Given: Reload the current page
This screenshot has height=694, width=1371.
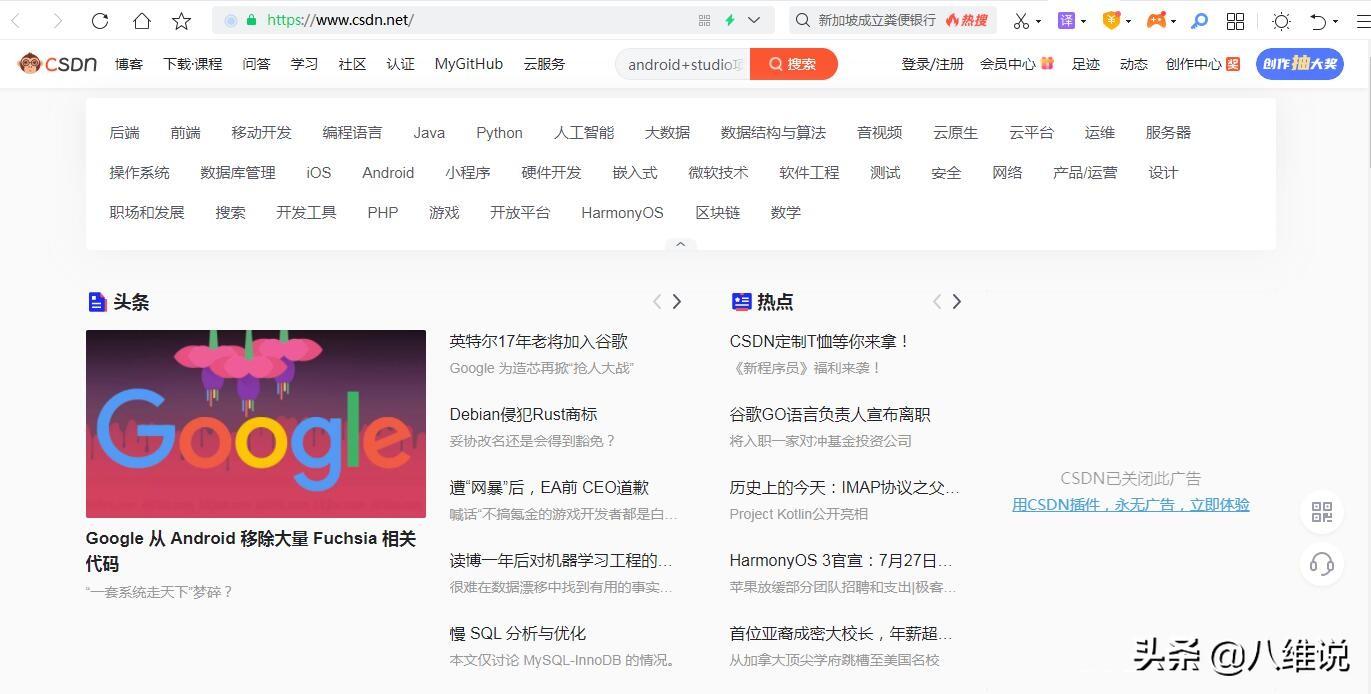Looking at the screenshot, I should click(x=99, y=20).
